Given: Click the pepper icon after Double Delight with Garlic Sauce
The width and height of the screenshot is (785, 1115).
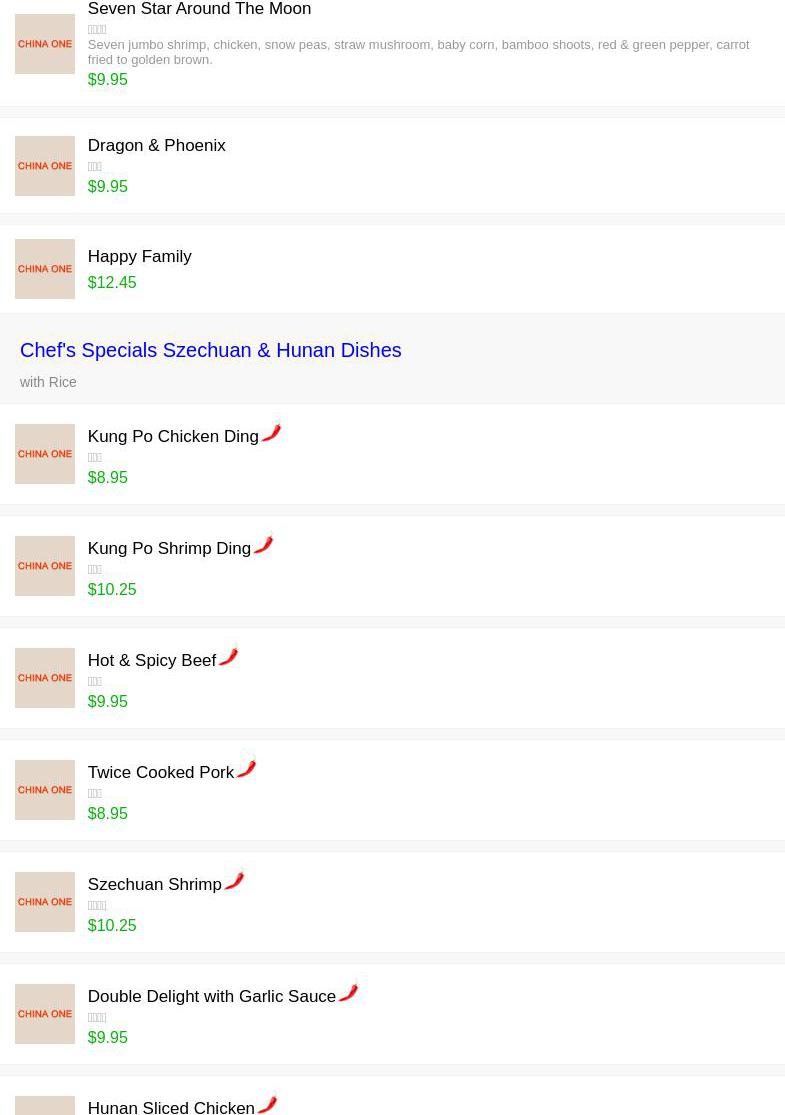Looking at the screenshot, I should (x=348, y=993).
